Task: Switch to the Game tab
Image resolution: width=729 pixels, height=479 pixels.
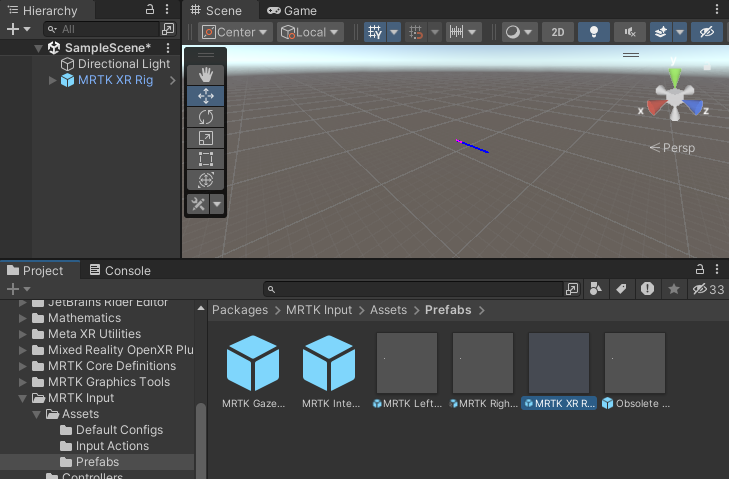Action: click(292, 10)
